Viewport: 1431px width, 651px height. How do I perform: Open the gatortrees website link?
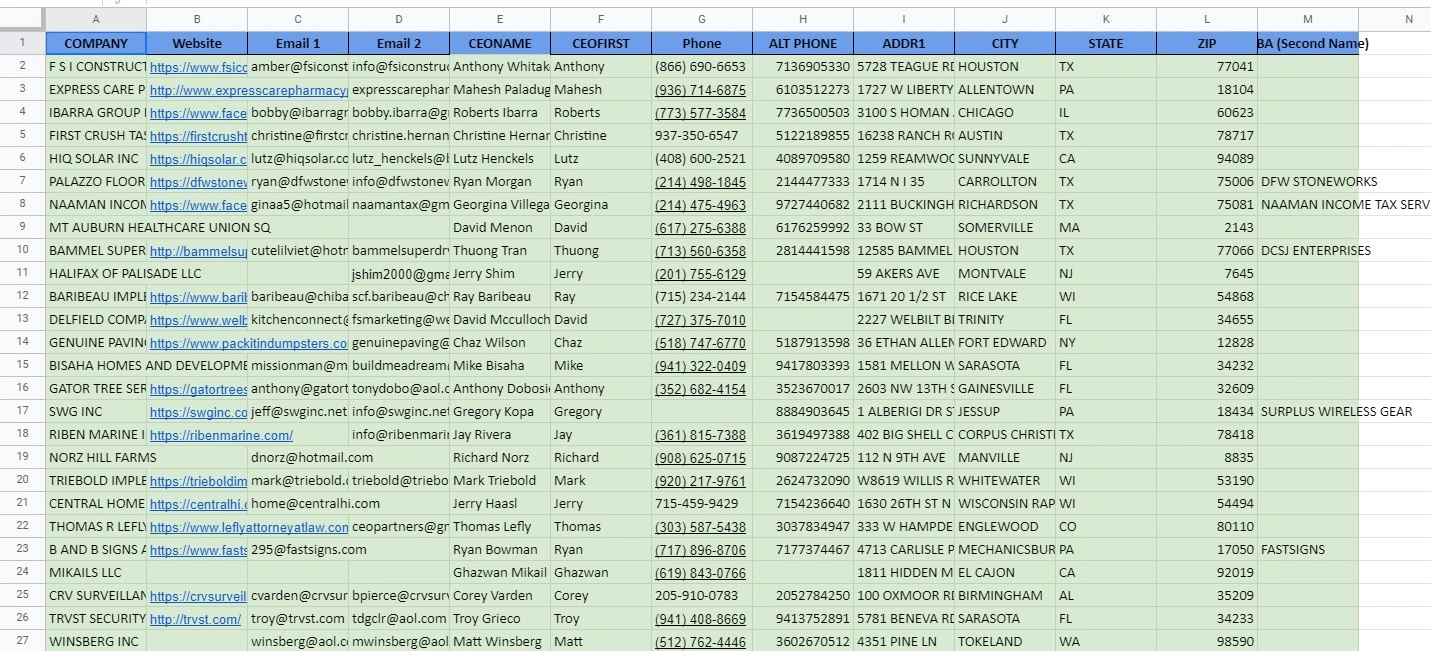tap(198, 389)
